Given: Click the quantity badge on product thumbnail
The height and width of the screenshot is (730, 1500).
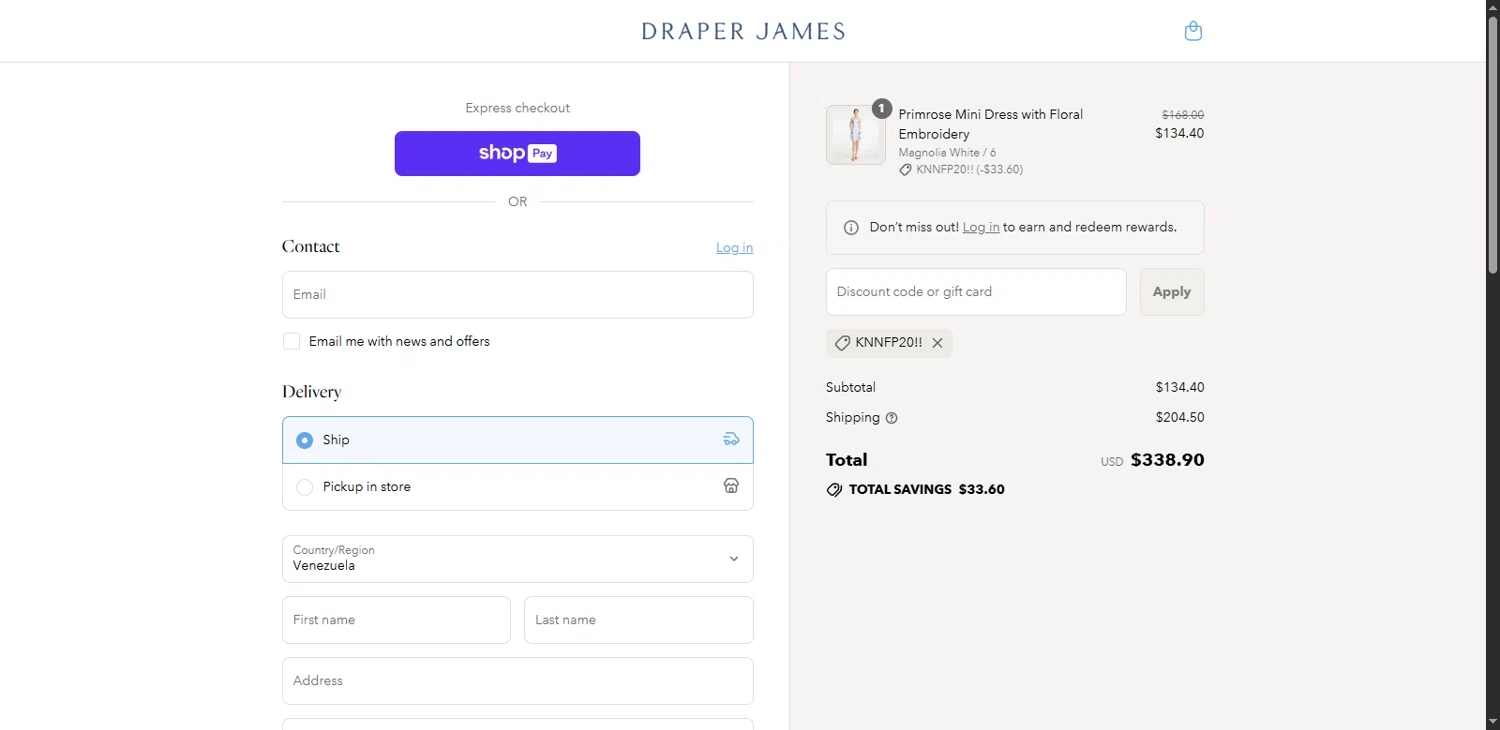Looking at the screenshot, I should 881,108.
